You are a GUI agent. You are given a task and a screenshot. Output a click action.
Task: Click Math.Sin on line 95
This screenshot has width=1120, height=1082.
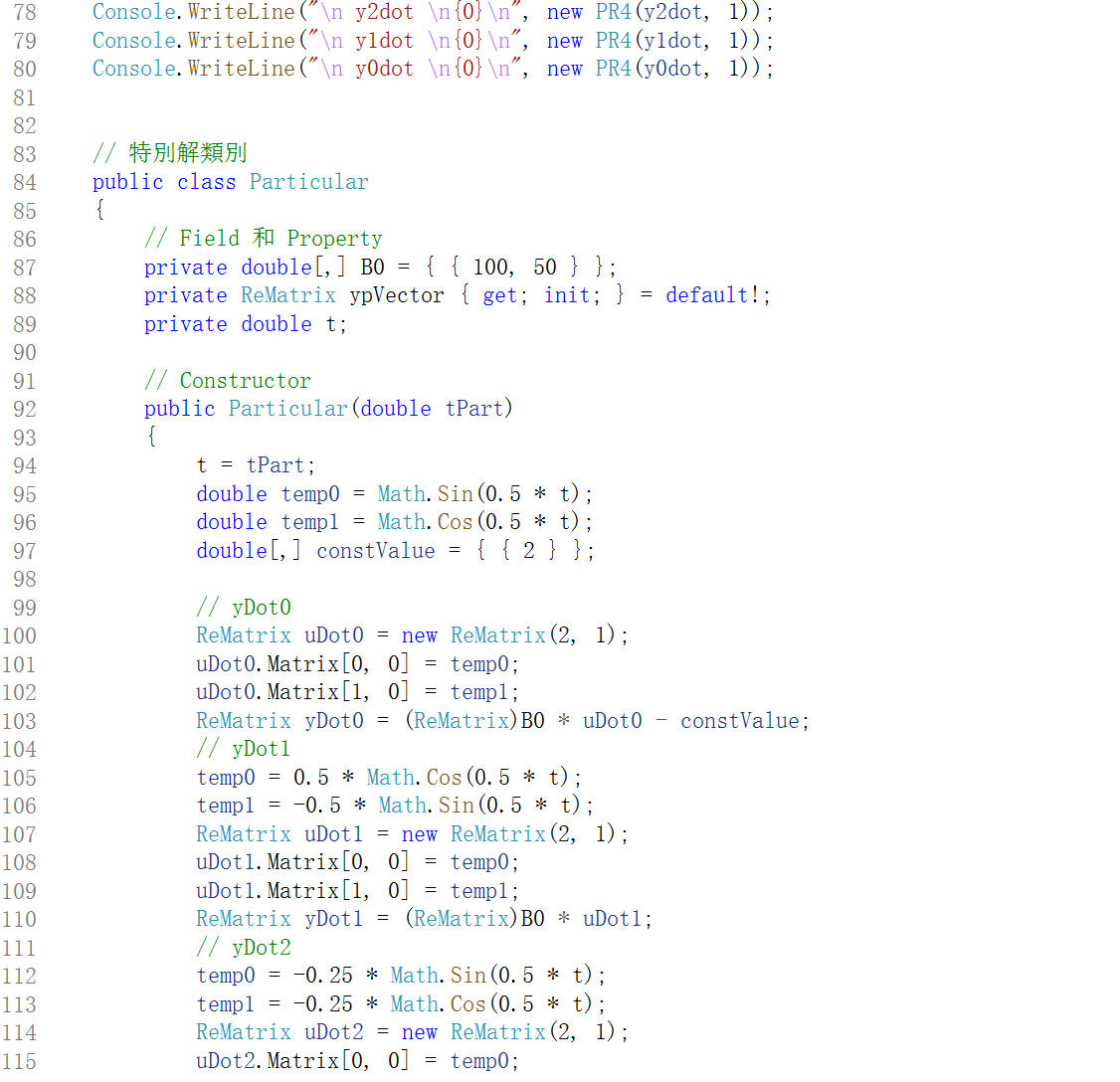point(425,493)
